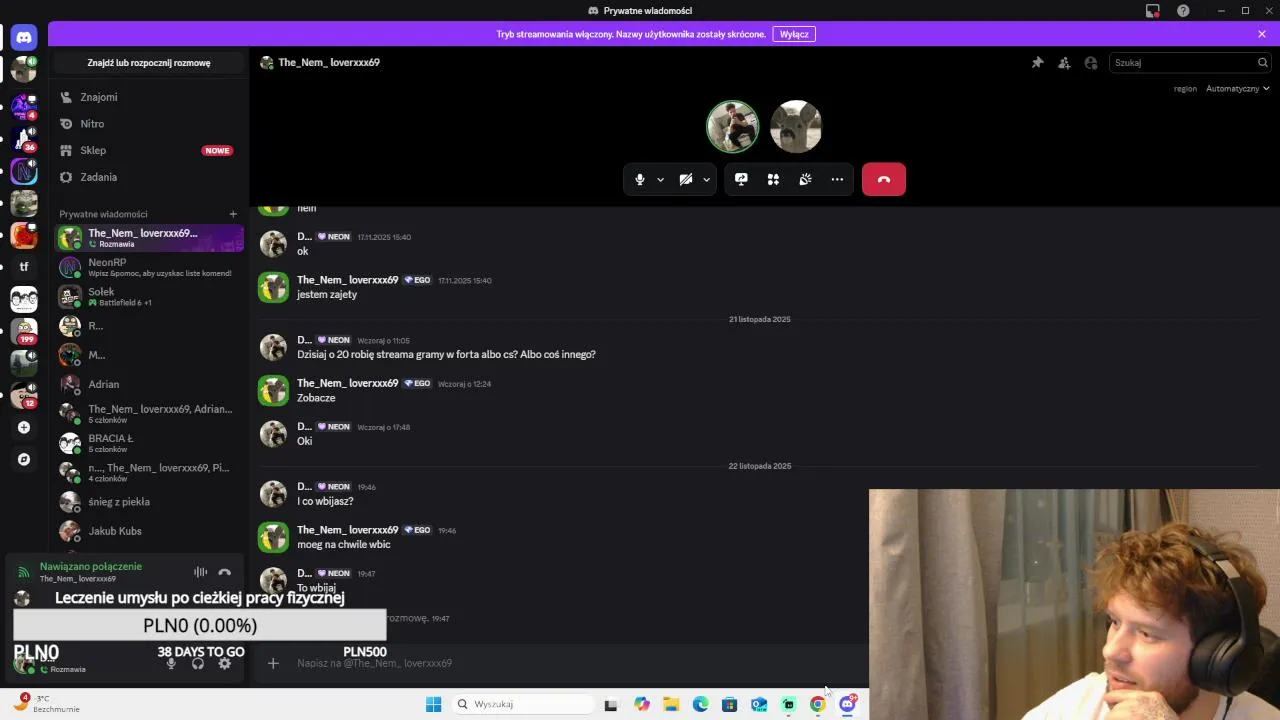Open the Jakub Kubs conversation
1280x720 pixels.
[149, 531]
